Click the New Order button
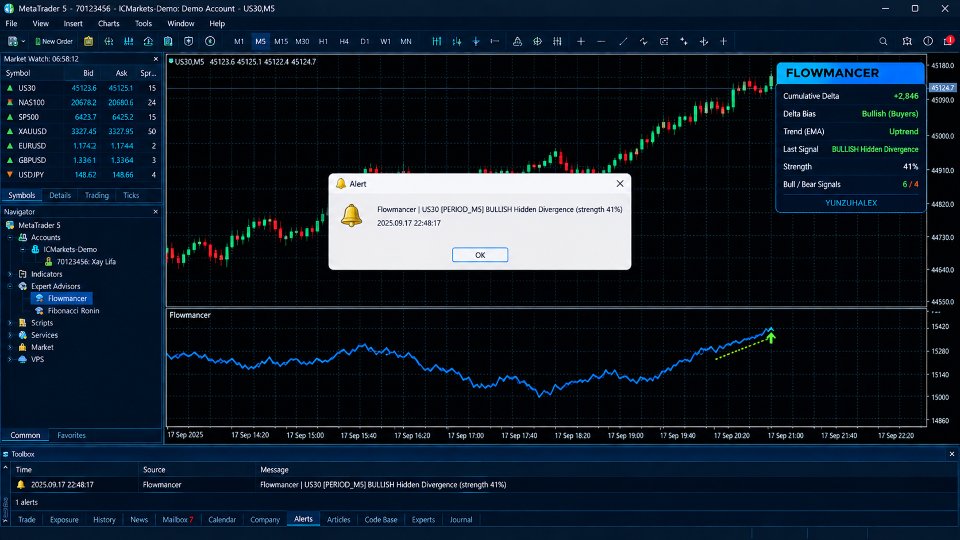The height and width of the screenshot is (540, 960). point(54,41)
